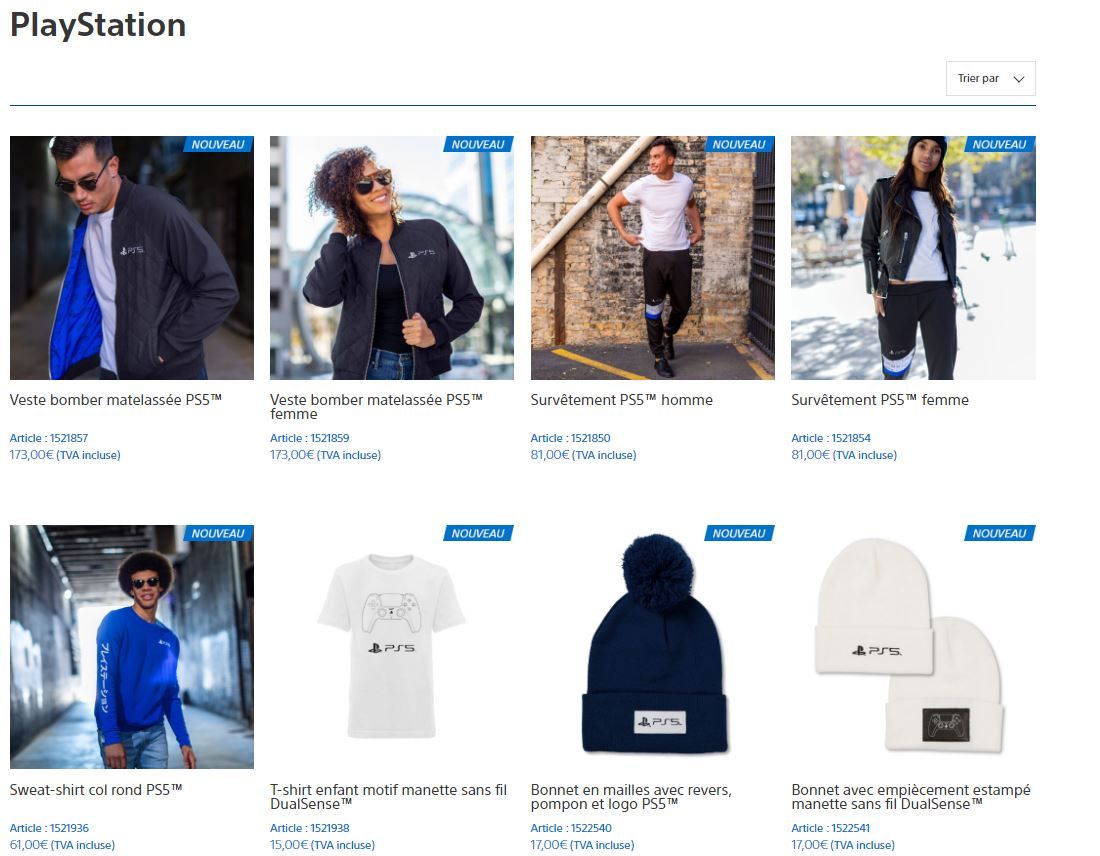Select the white DualSense kids T-shirt image
The image size is (1100, 856).
click(x=391, y=647)
